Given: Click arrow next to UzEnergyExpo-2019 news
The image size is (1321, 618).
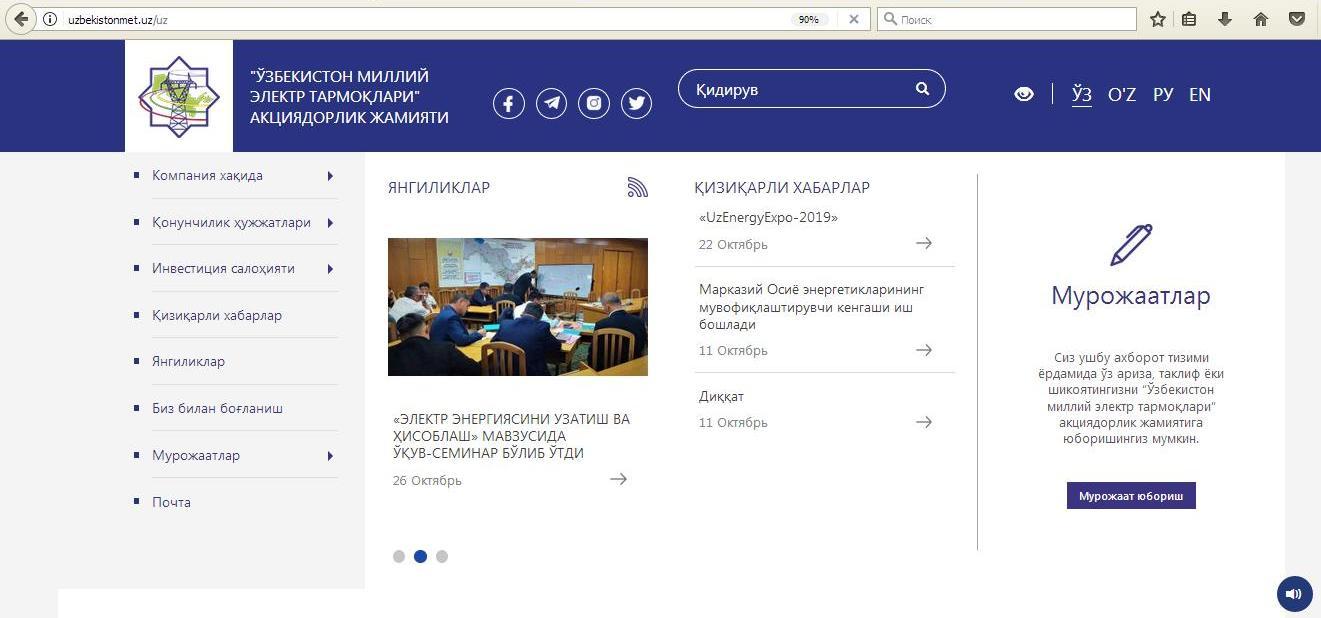Looking at the screenshot, I should click(x=924, y=243).
